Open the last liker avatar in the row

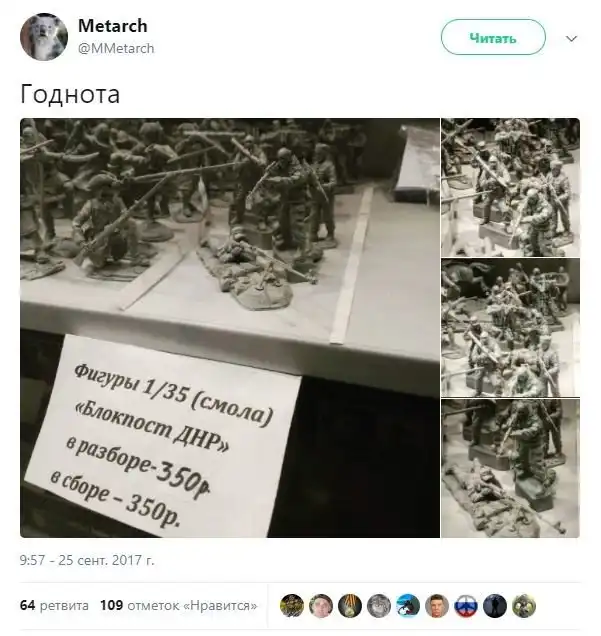524,606
